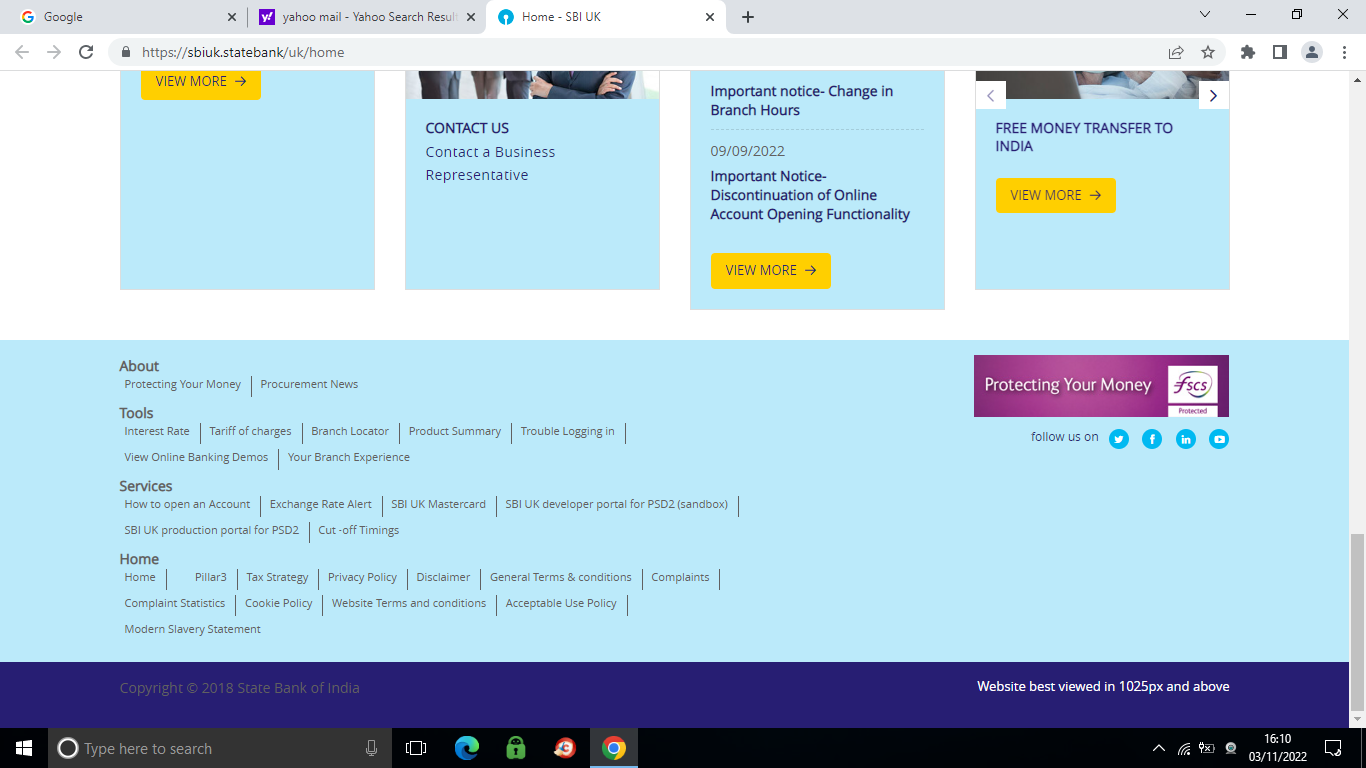This screenshot has height=768, width=1366.
Task: Open Procurement News link
Action: click(x=309, y=384)
